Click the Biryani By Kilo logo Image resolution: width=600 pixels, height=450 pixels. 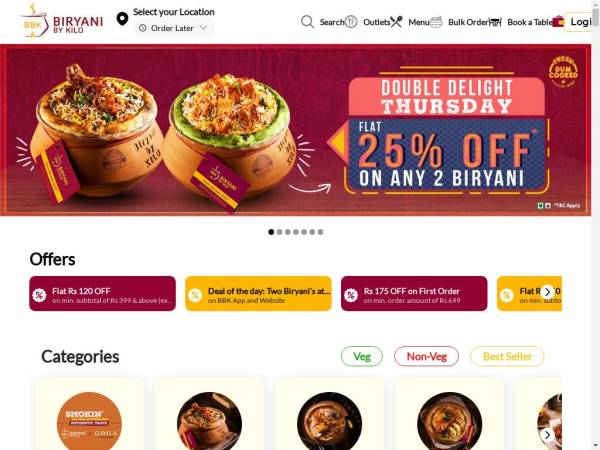(x=62, y=21)
